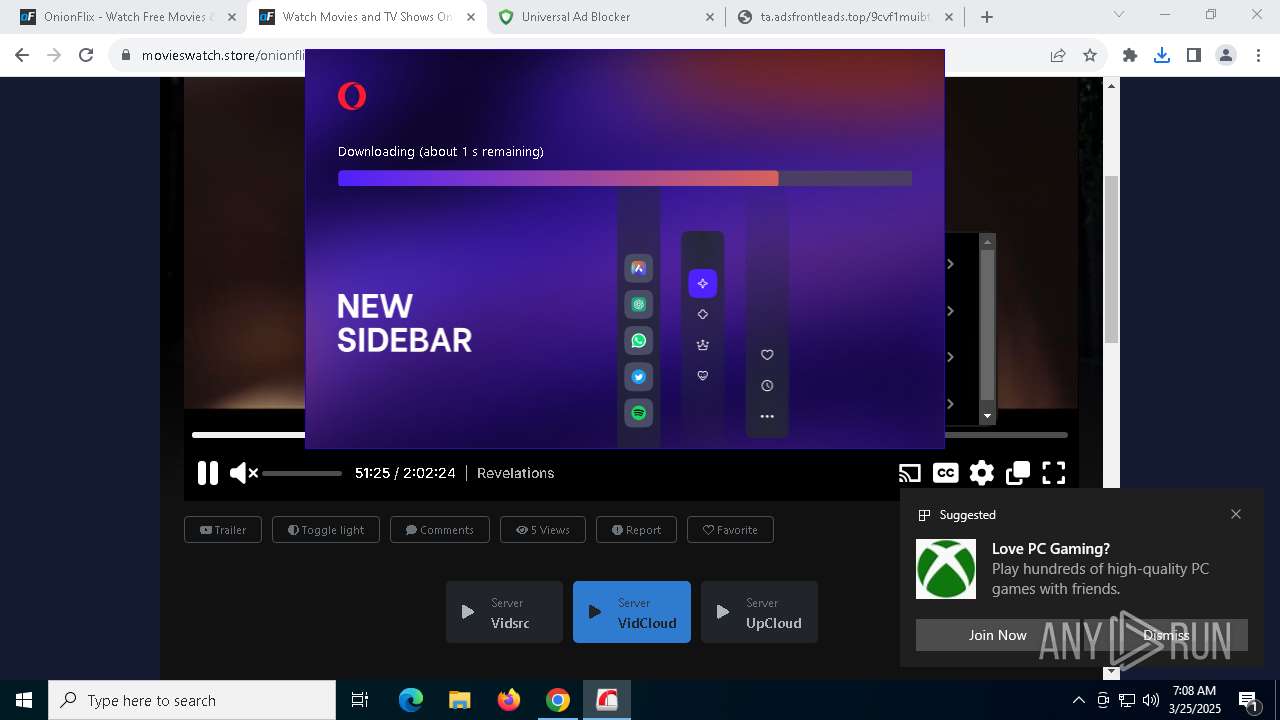
Task: Select the Vidsrc server
Action: tap(504, 612)
